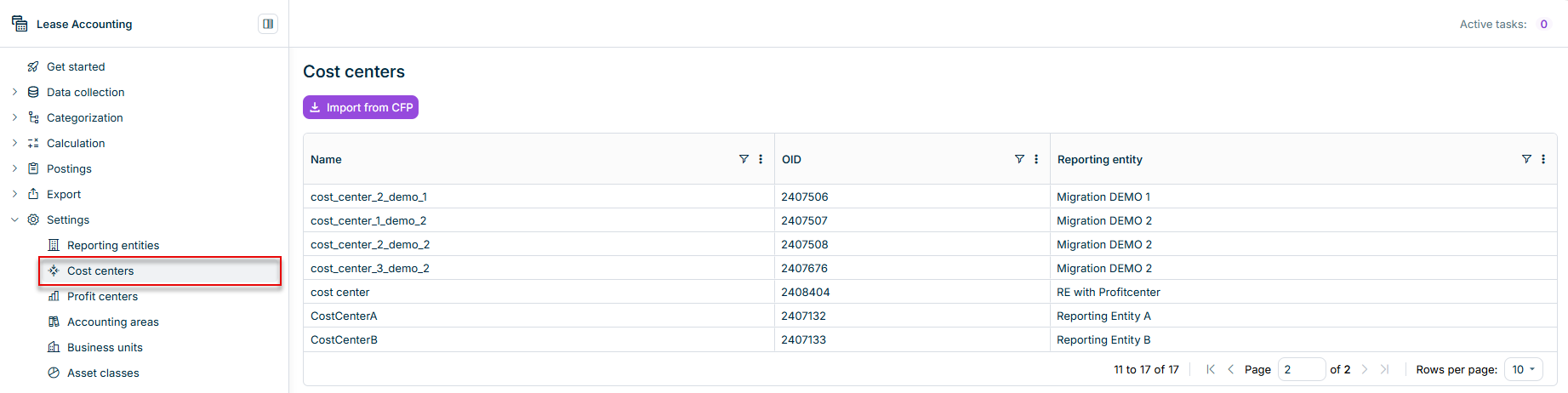Click the Export share icon
Screen dimensions: 1568x393
(x=33, y=194)
